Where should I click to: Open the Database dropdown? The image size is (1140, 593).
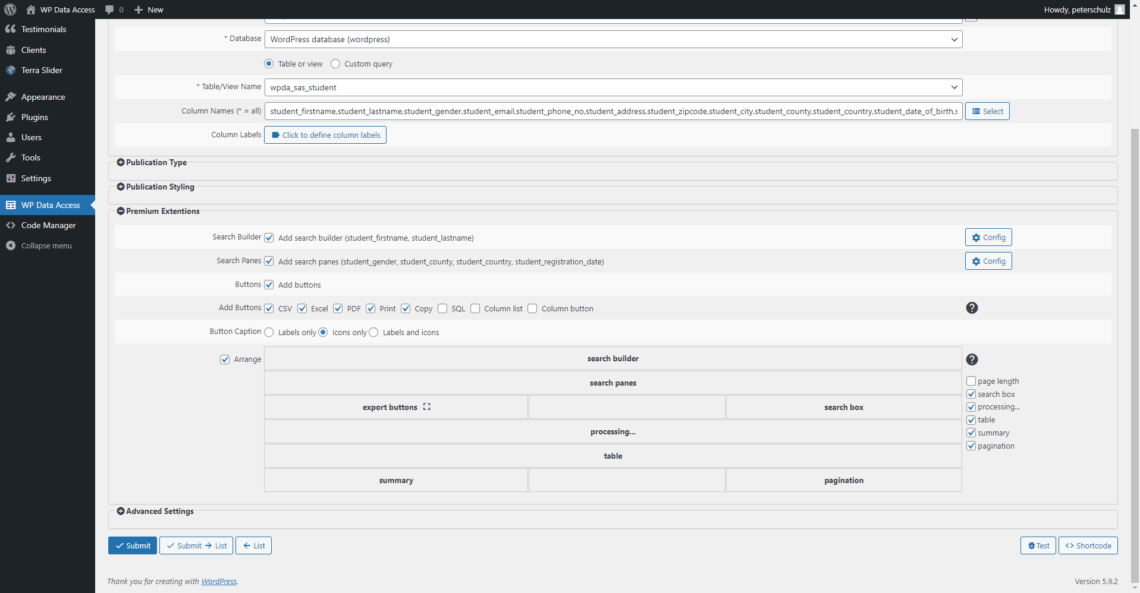[613, 39]
